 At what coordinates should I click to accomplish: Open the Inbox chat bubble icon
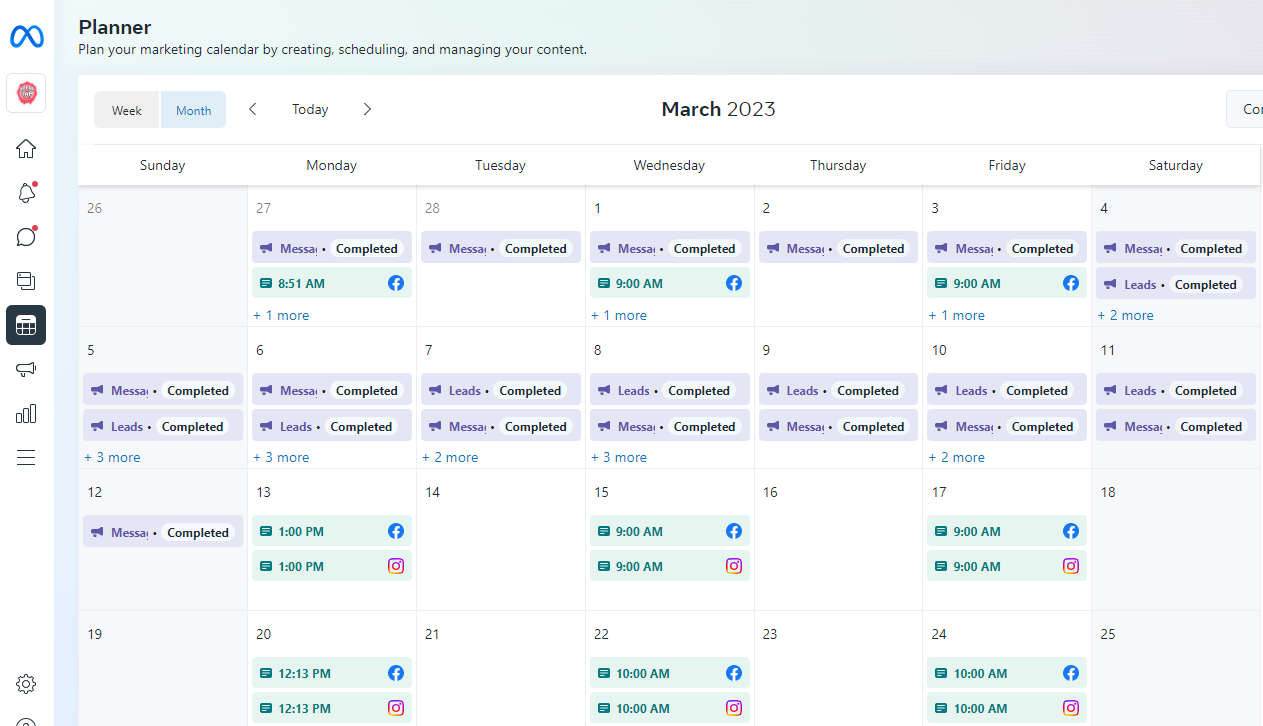26,237
